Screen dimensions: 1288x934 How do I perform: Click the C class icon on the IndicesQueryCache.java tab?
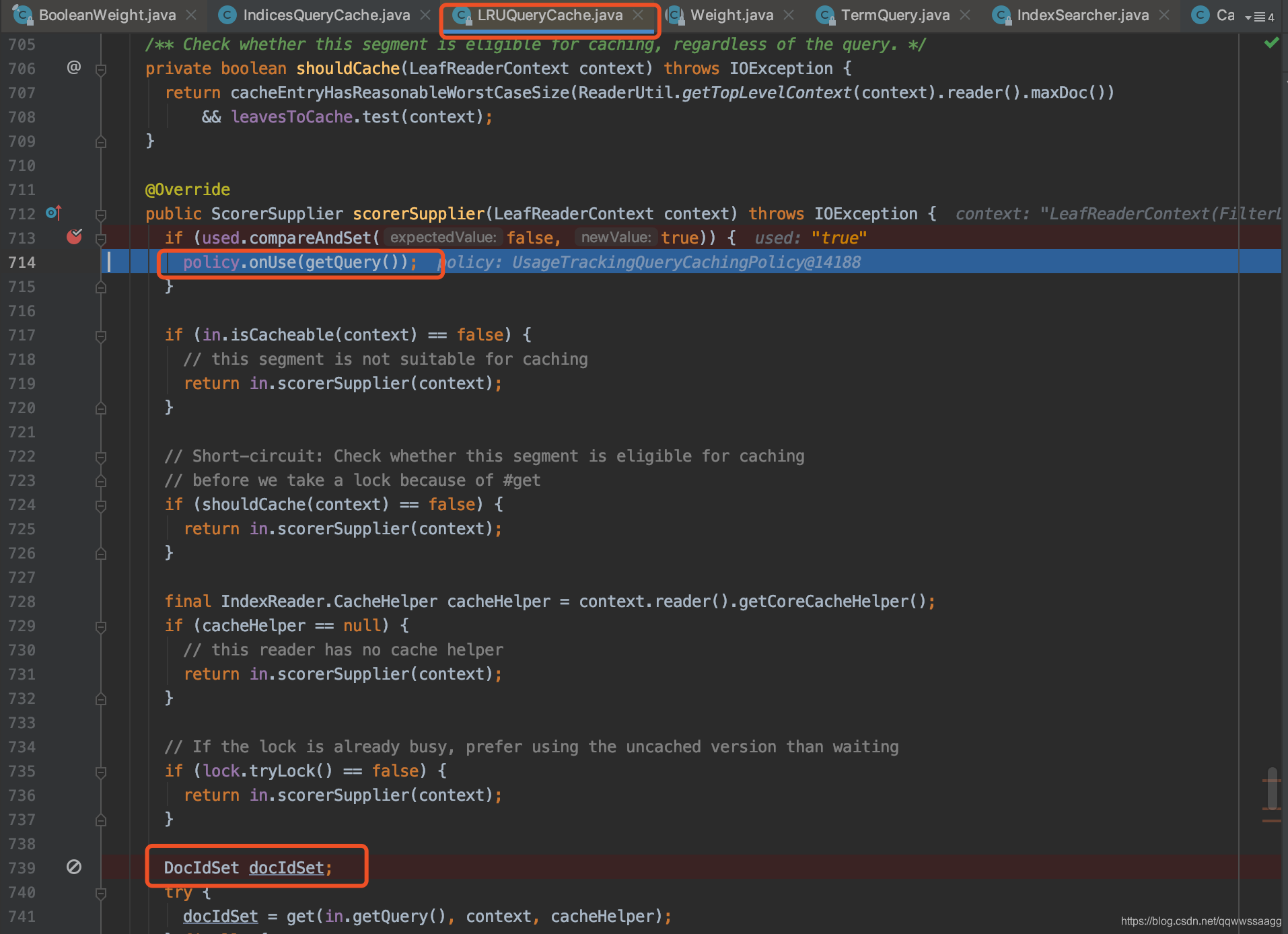(227, 15)
